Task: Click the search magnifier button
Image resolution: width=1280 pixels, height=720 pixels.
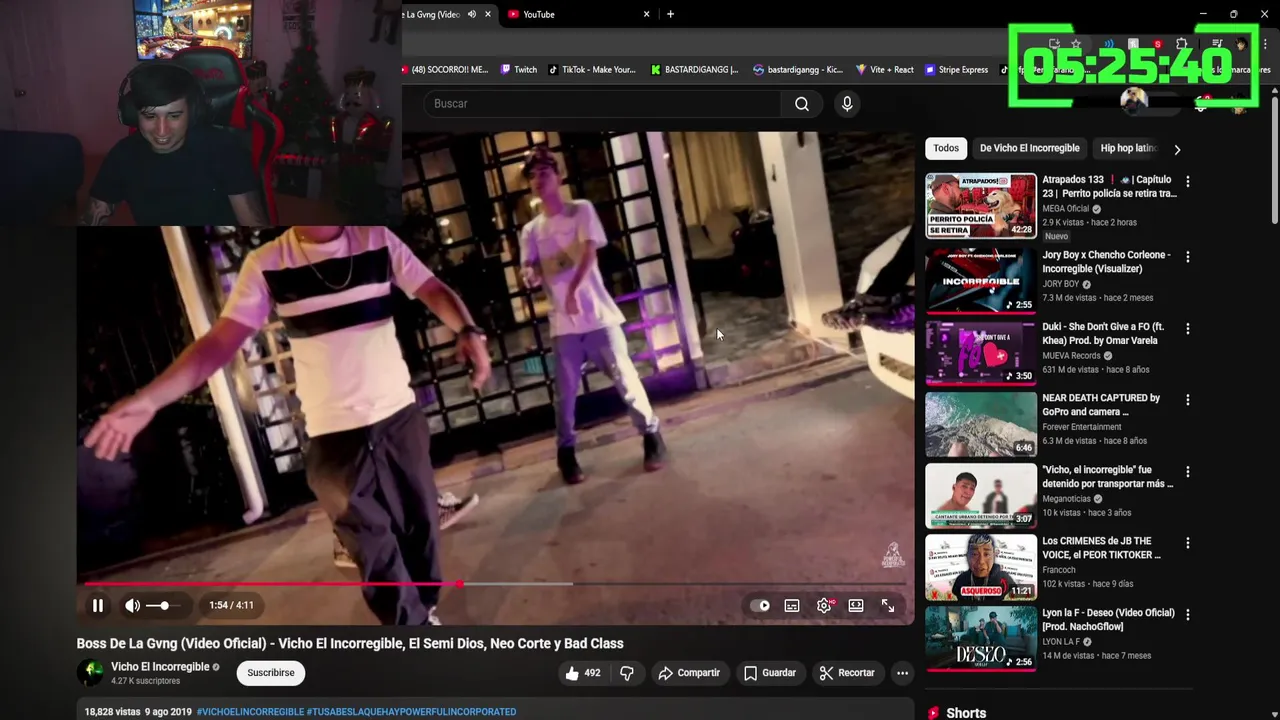Action: 802,104
